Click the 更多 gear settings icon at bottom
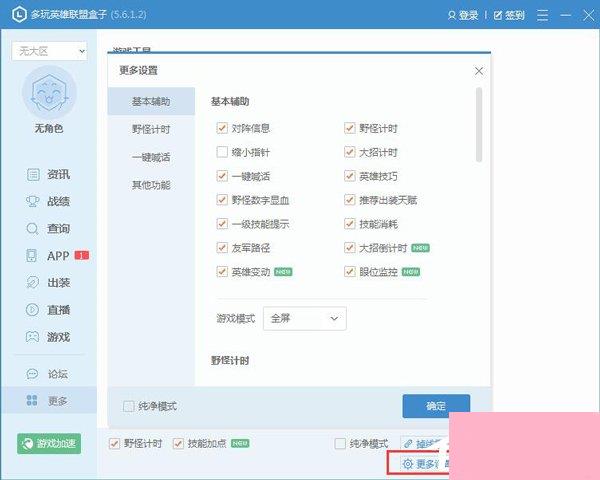The height and width of the screenshot is (480, 600). tap(408, 464)
